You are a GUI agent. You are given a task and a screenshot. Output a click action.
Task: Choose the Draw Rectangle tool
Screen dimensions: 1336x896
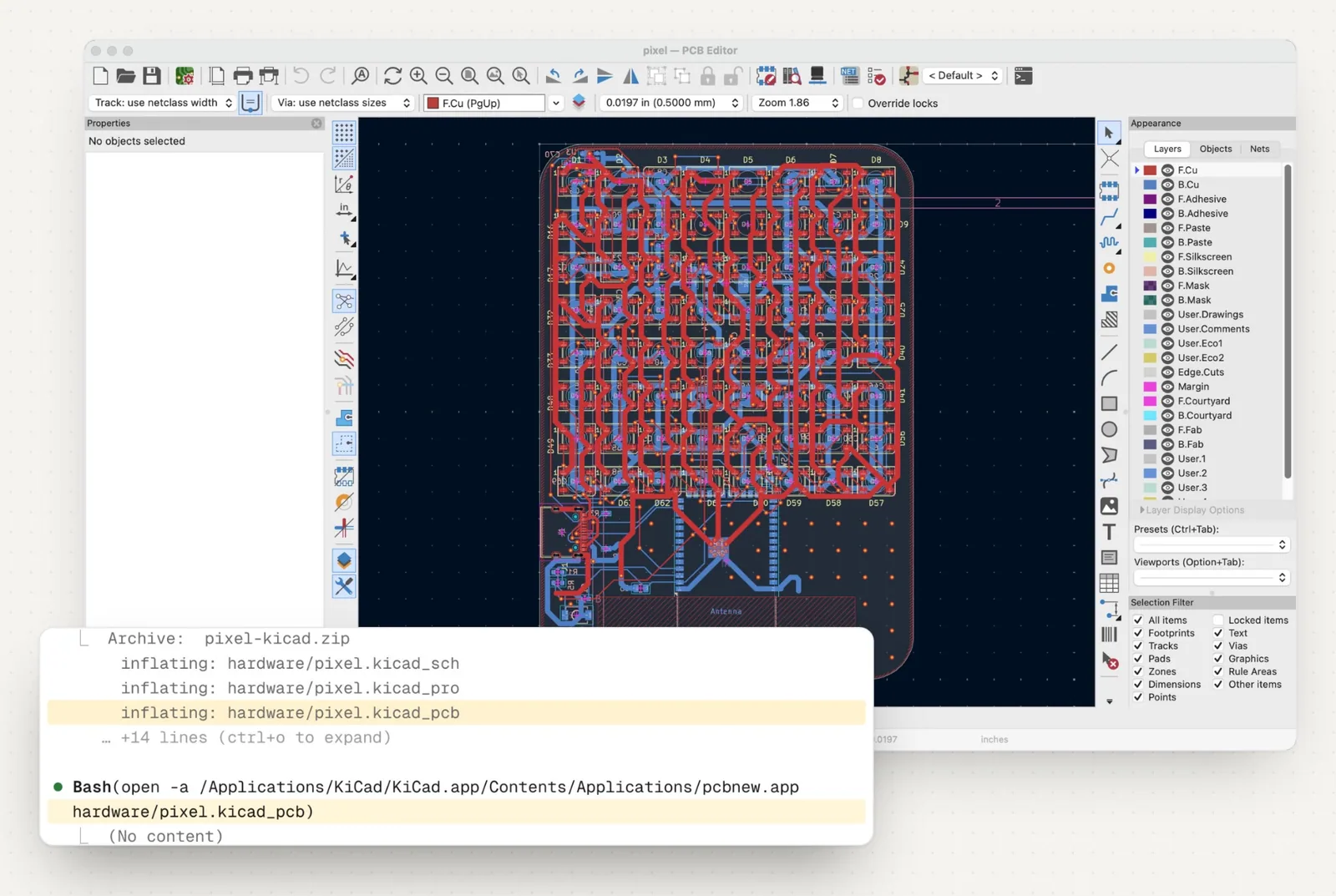[x=1109, y=403]
